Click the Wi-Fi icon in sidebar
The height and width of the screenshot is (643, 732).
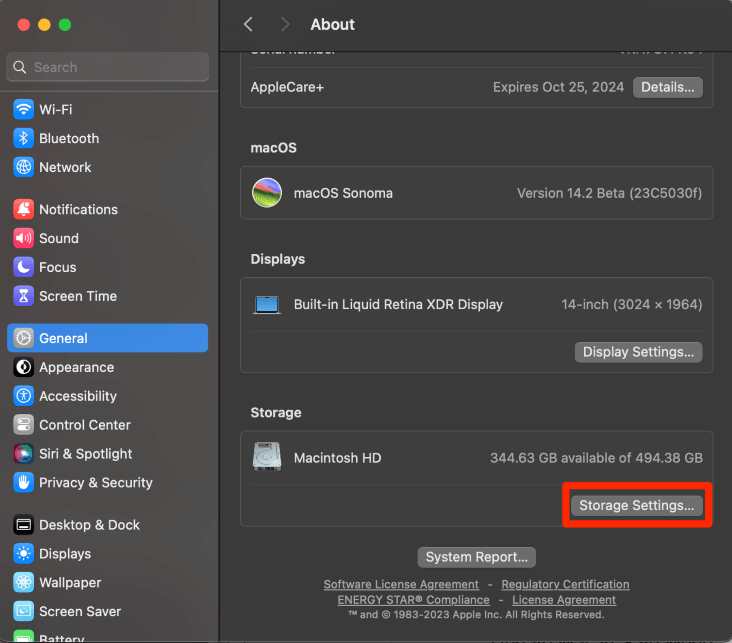click(23, 109)
